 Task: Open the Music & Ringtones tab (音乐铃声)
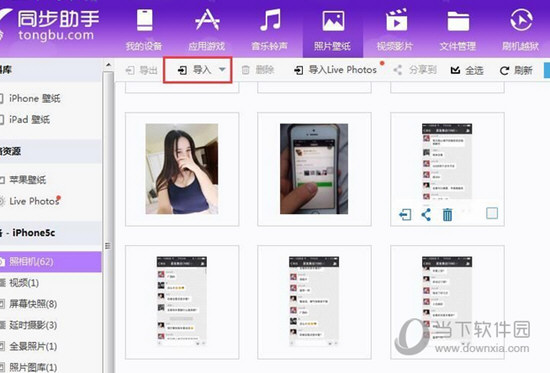(269, 30)
